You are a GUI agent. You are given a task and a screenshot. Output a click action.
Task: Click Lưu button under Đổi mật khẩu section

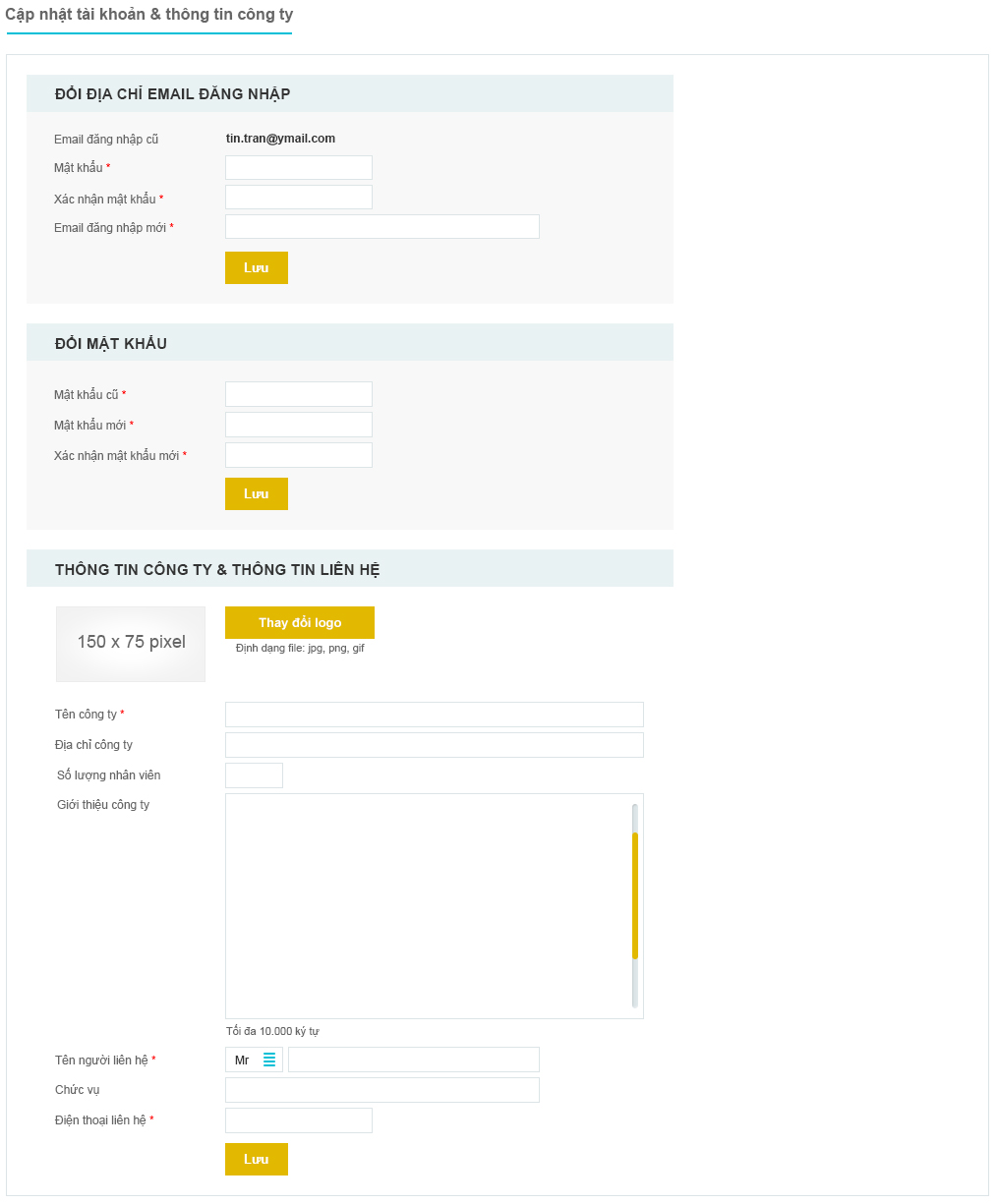(x=257, y=493)
